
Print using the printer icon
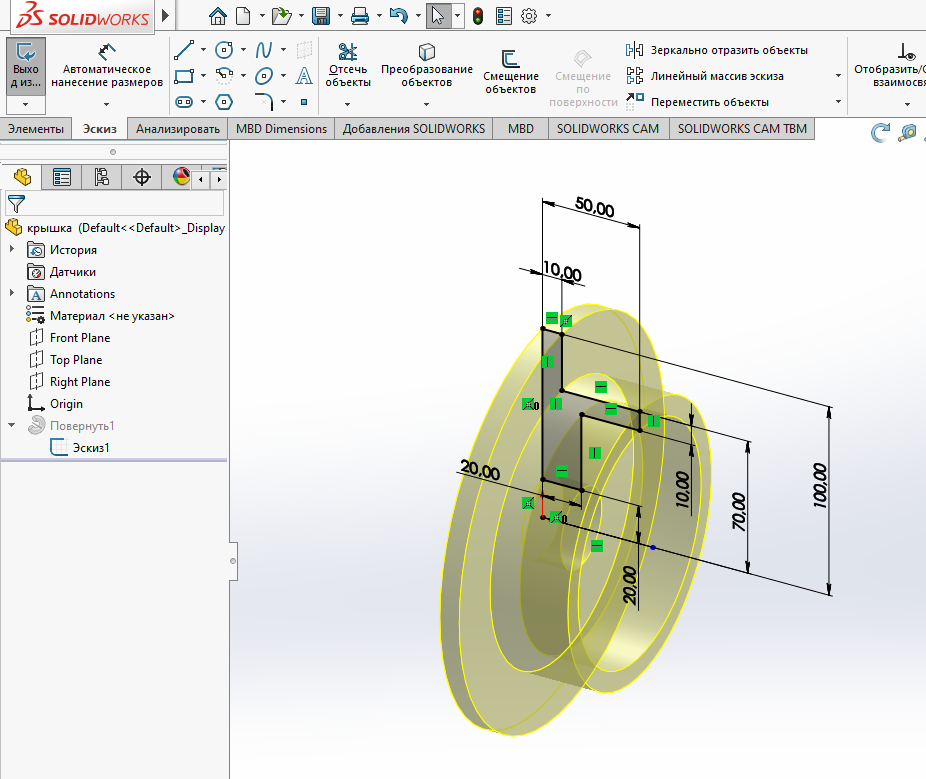point(360,16)
